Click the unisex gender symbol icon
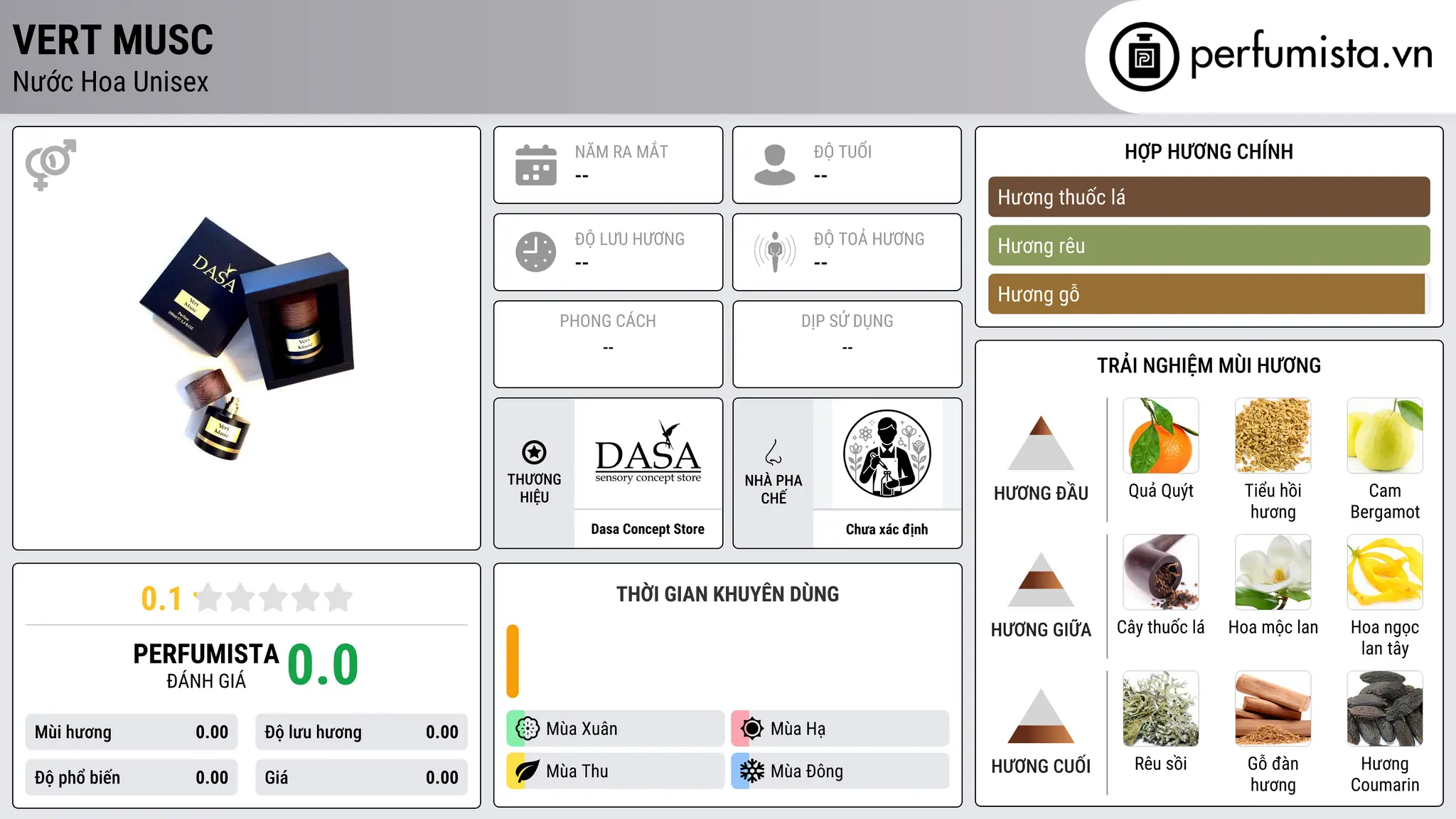 [x=50, y=164]
